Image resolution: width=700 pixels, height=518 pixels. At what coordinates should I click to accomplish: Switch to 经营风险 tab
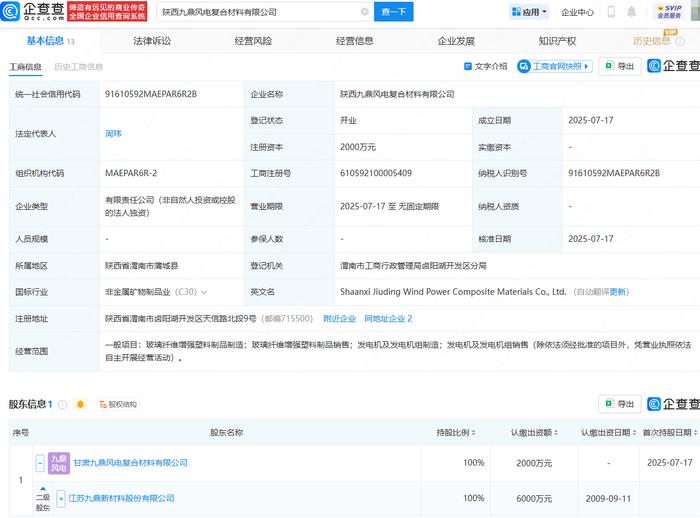tap(253, 41)
